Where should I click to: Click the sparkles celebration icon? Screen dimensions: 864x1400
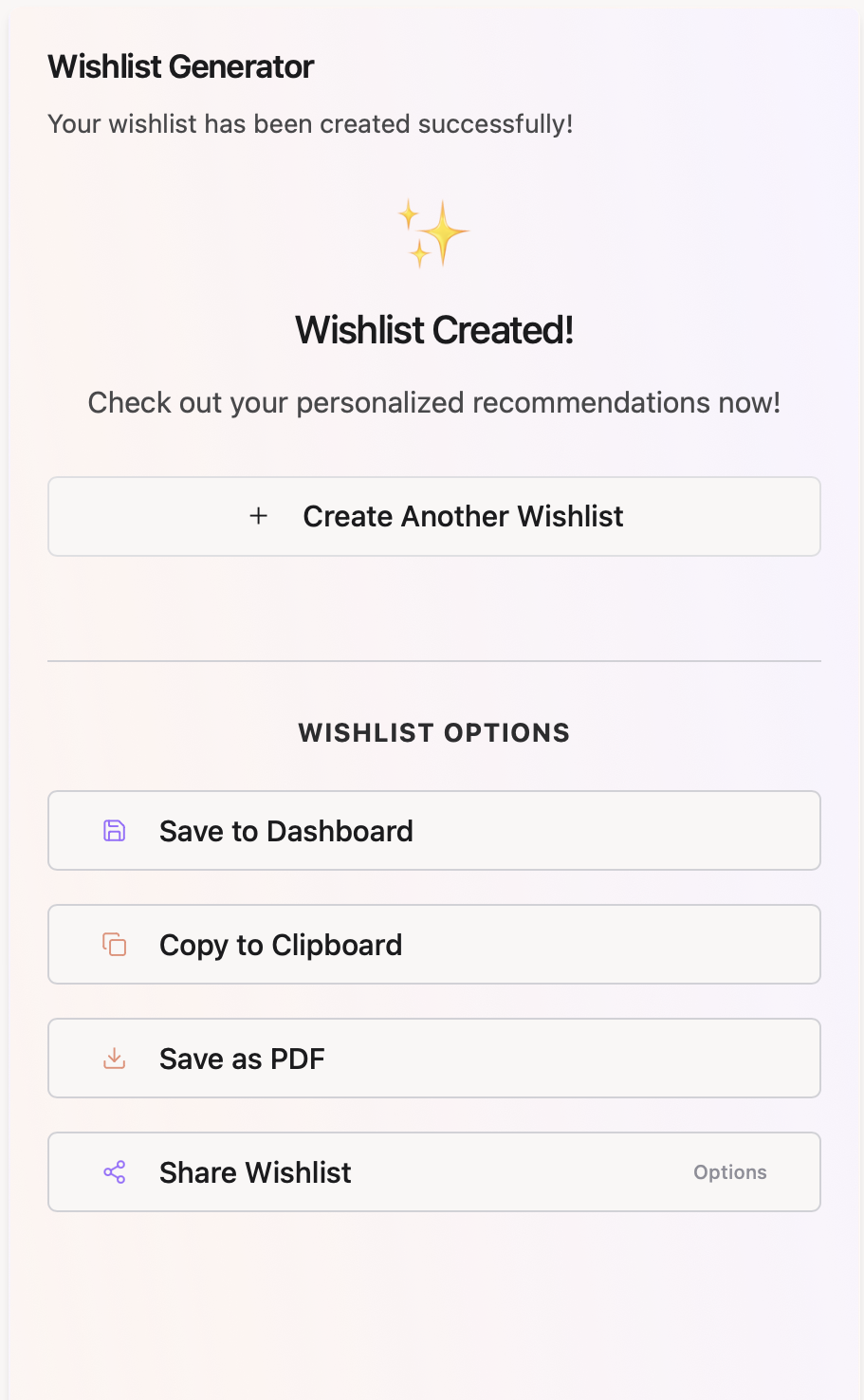coord(433,232)
